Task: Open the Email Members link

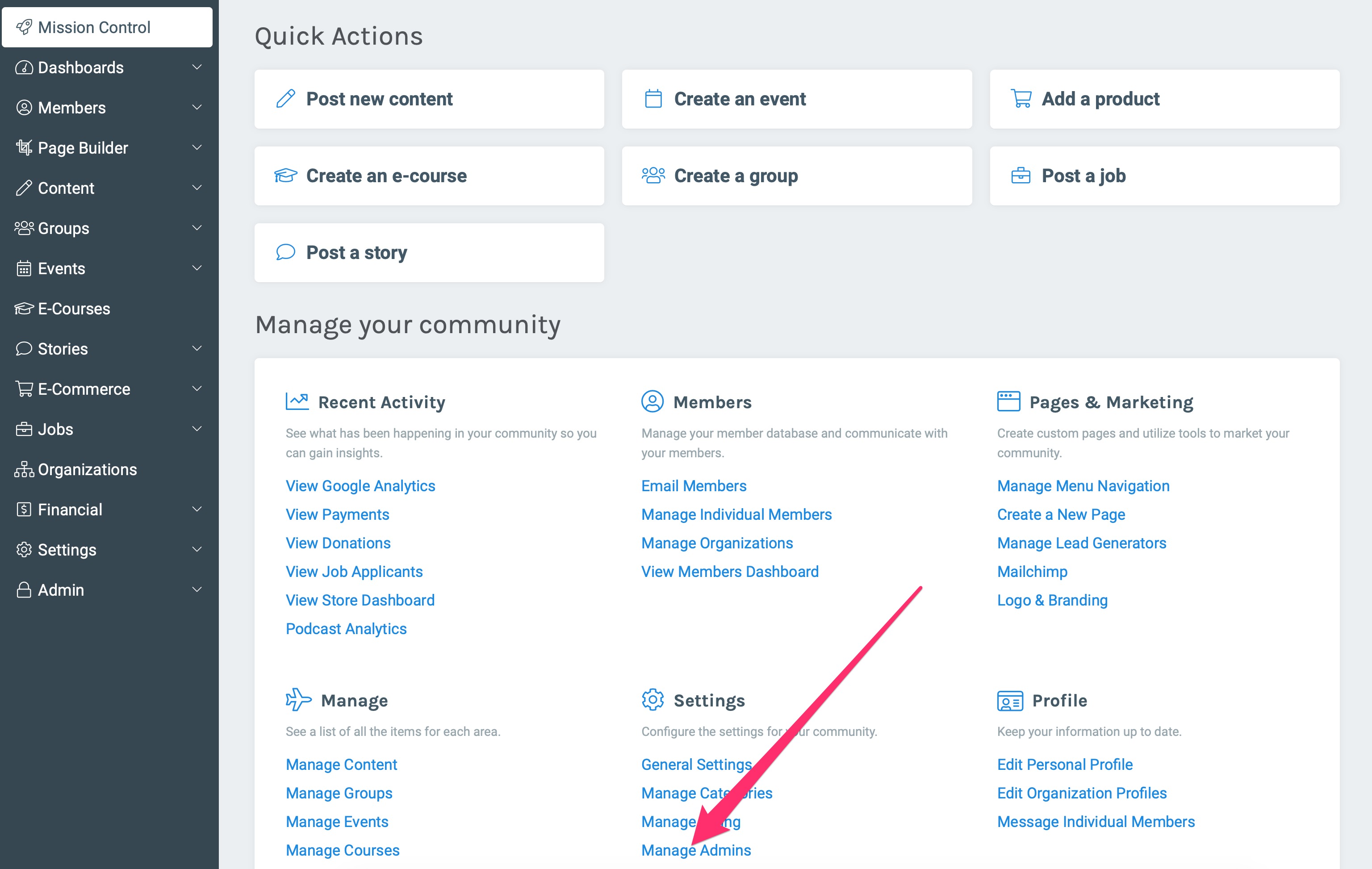Action: click(x=694, y=485)
